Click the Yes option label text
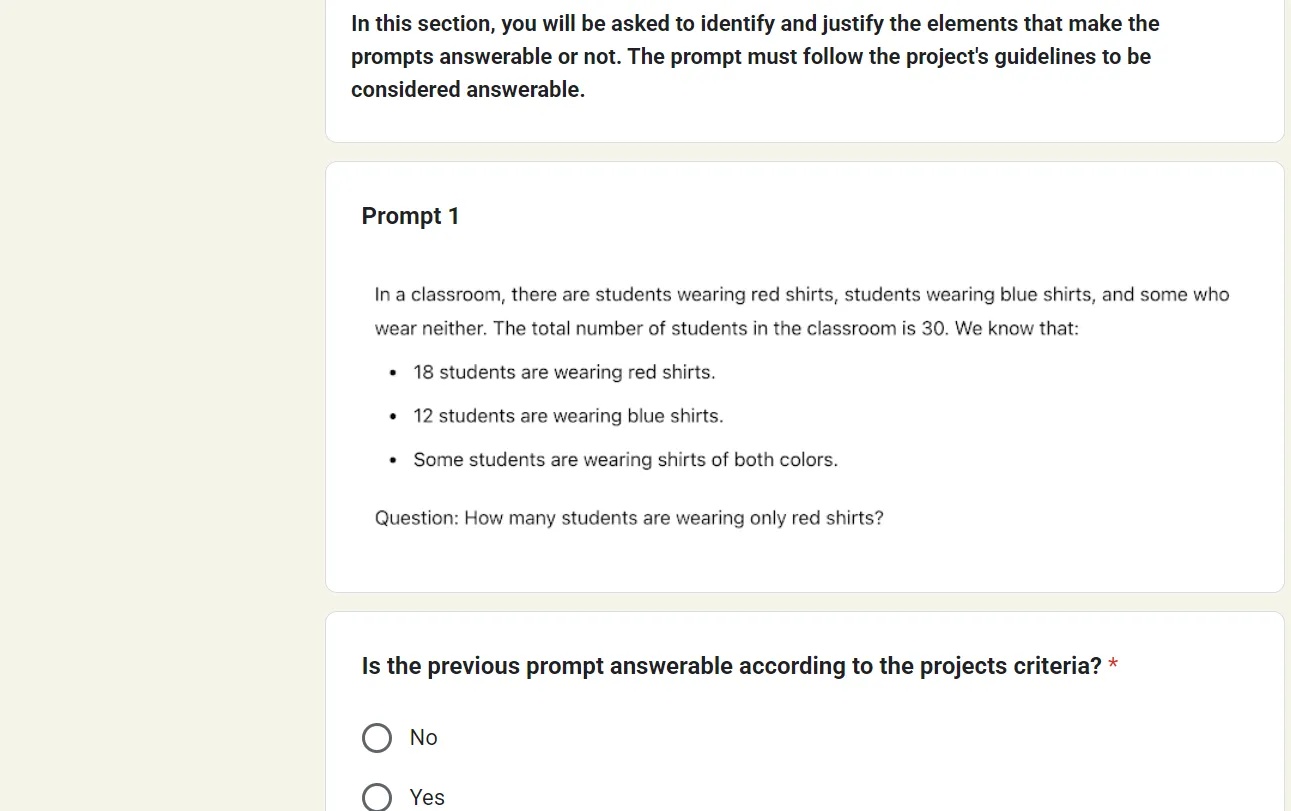The width and height of the screenshot is (1291, 811). (x=427, y=797)
